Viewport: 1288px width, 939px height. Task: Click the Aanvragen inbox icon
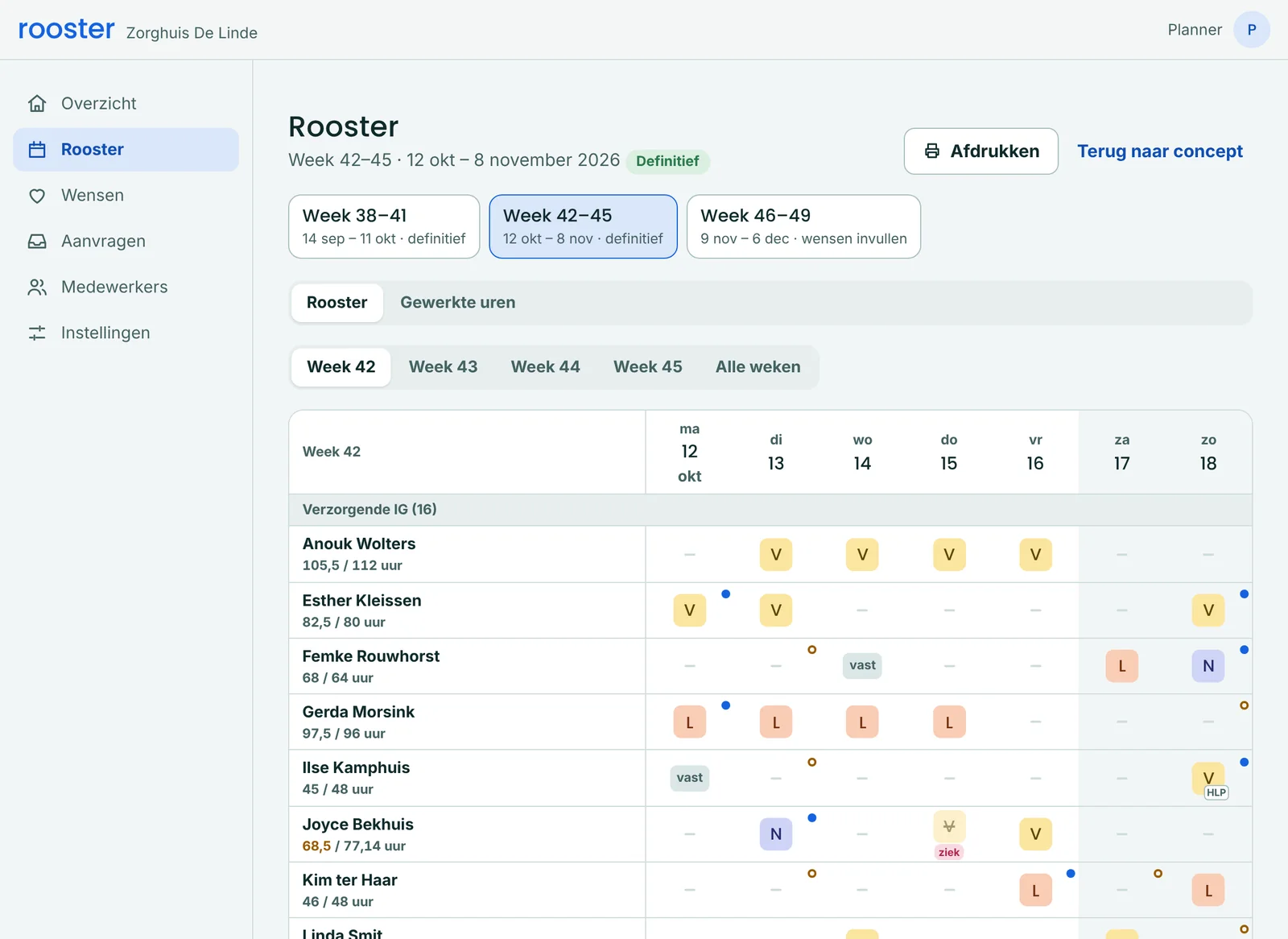[x=37, y=242]
